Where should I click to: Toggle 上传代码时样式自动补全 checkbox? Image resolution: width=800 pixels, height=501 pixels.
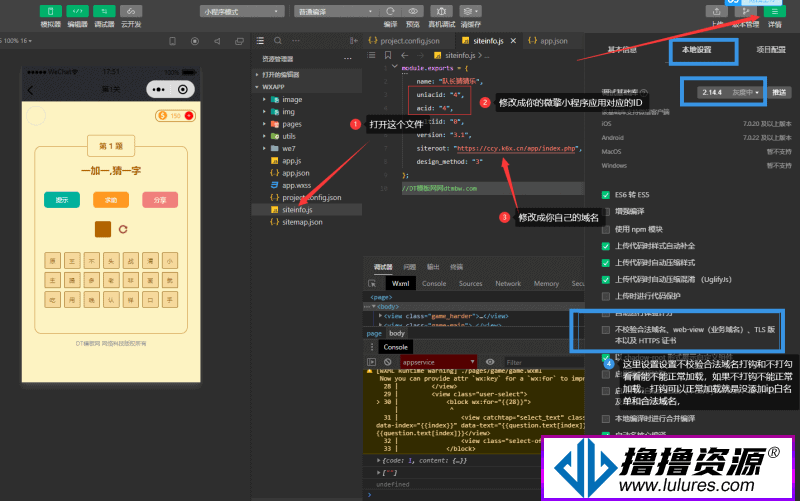606,246
